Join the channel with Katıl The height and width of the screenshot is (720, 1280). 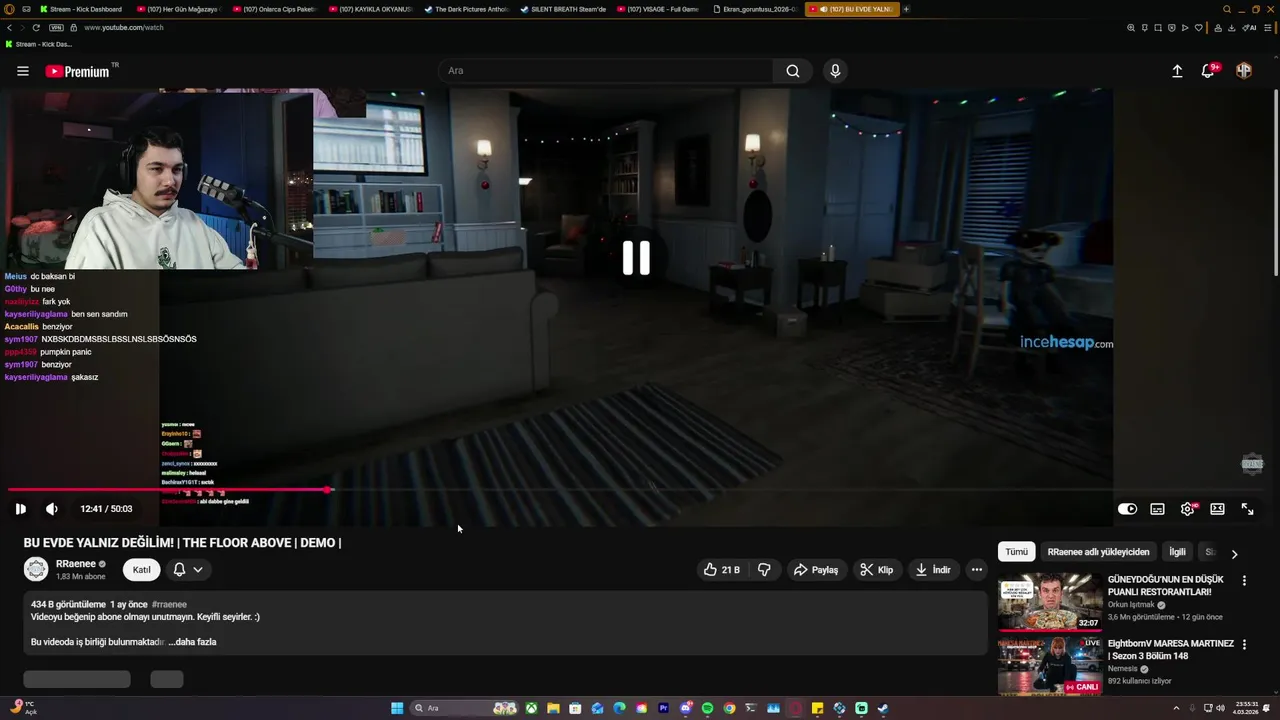tap(142, 570)
